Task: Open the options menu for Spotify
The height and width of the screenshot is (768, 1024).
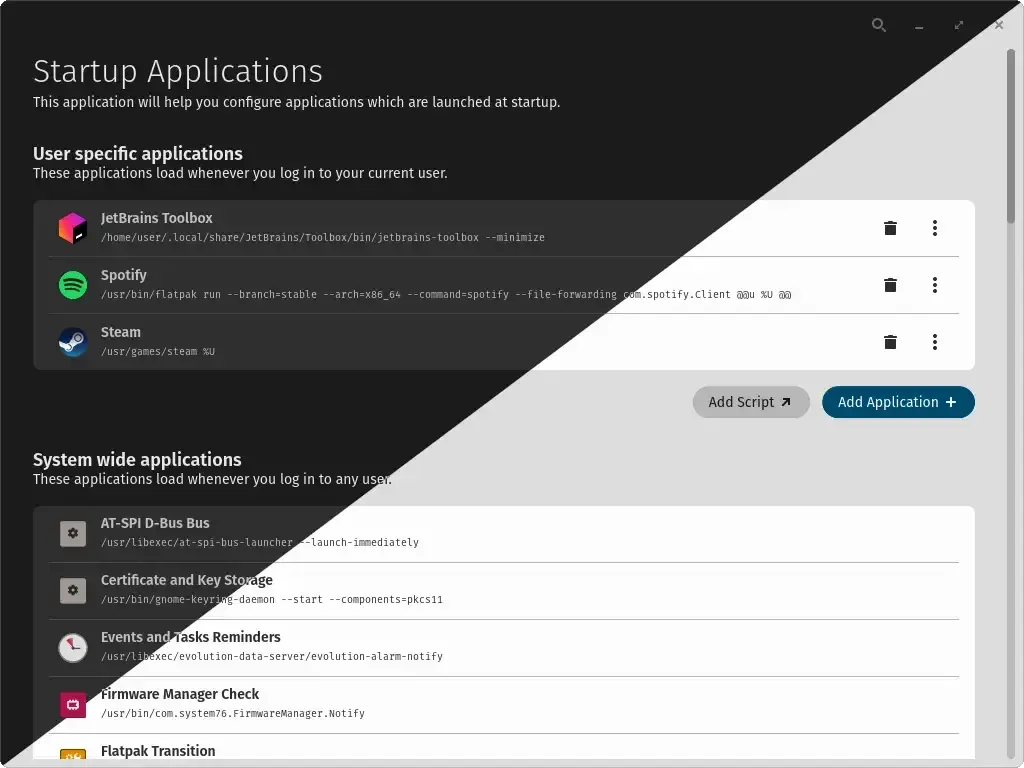Action: pos(935,285)
